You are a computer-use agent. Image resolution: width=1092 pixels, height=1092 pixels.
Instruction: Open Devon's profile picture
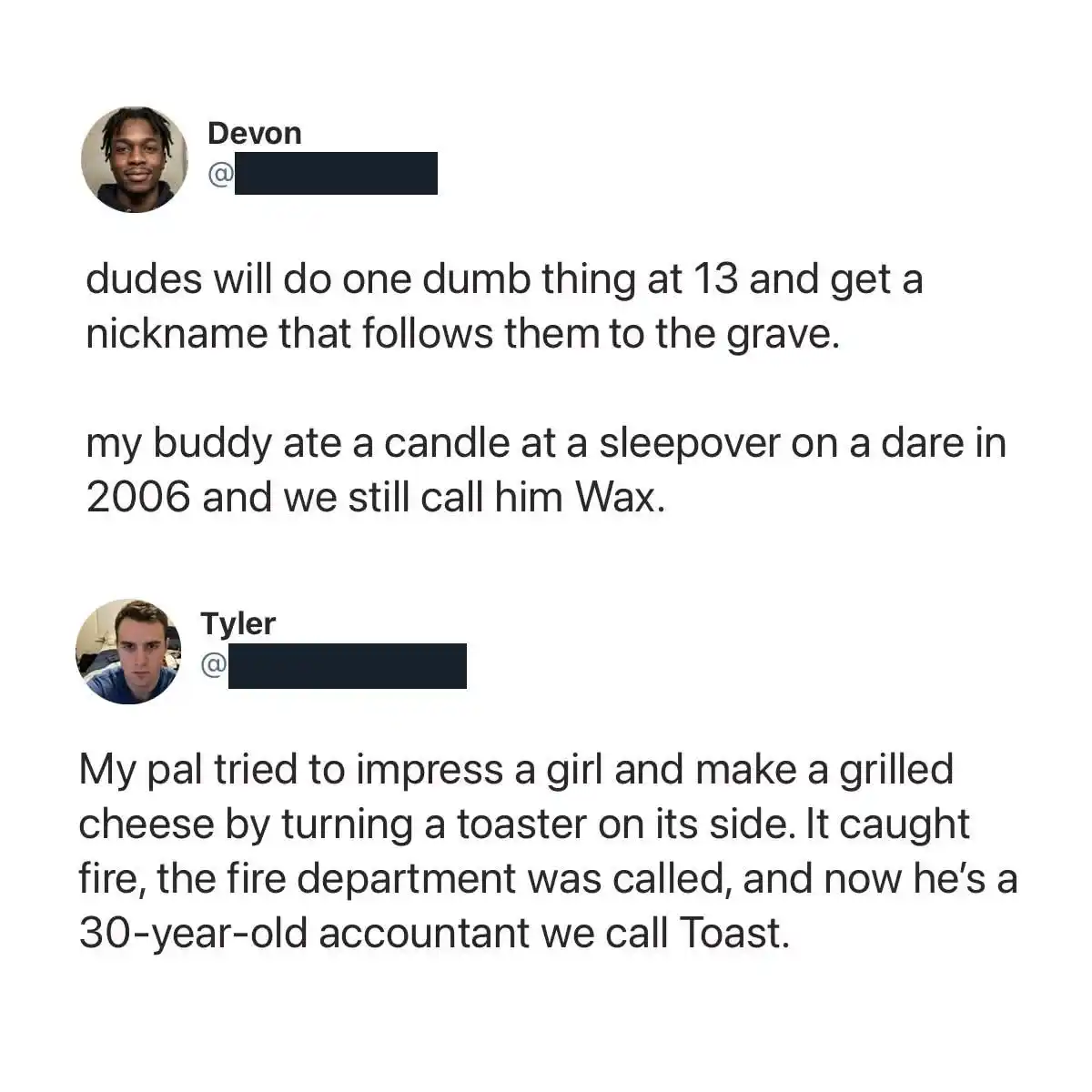[x=135, y=160]
